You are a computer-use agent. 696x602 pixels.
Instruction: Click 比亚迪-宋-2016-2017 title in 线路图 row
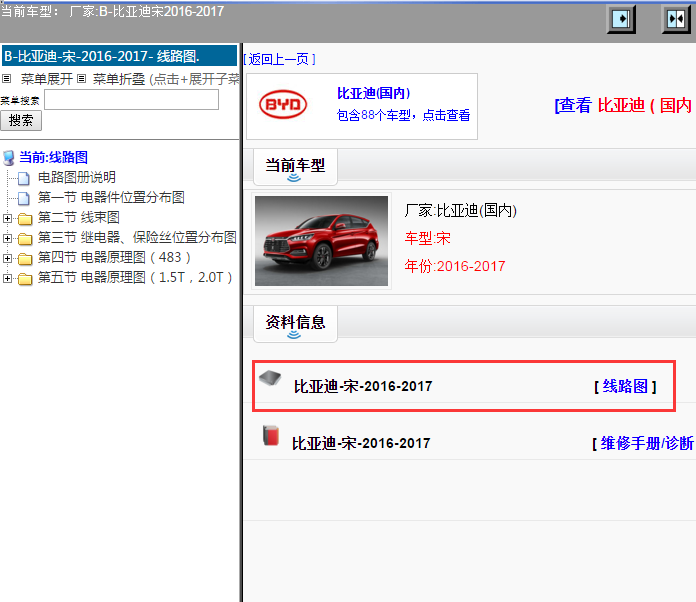tap(363, 386)
